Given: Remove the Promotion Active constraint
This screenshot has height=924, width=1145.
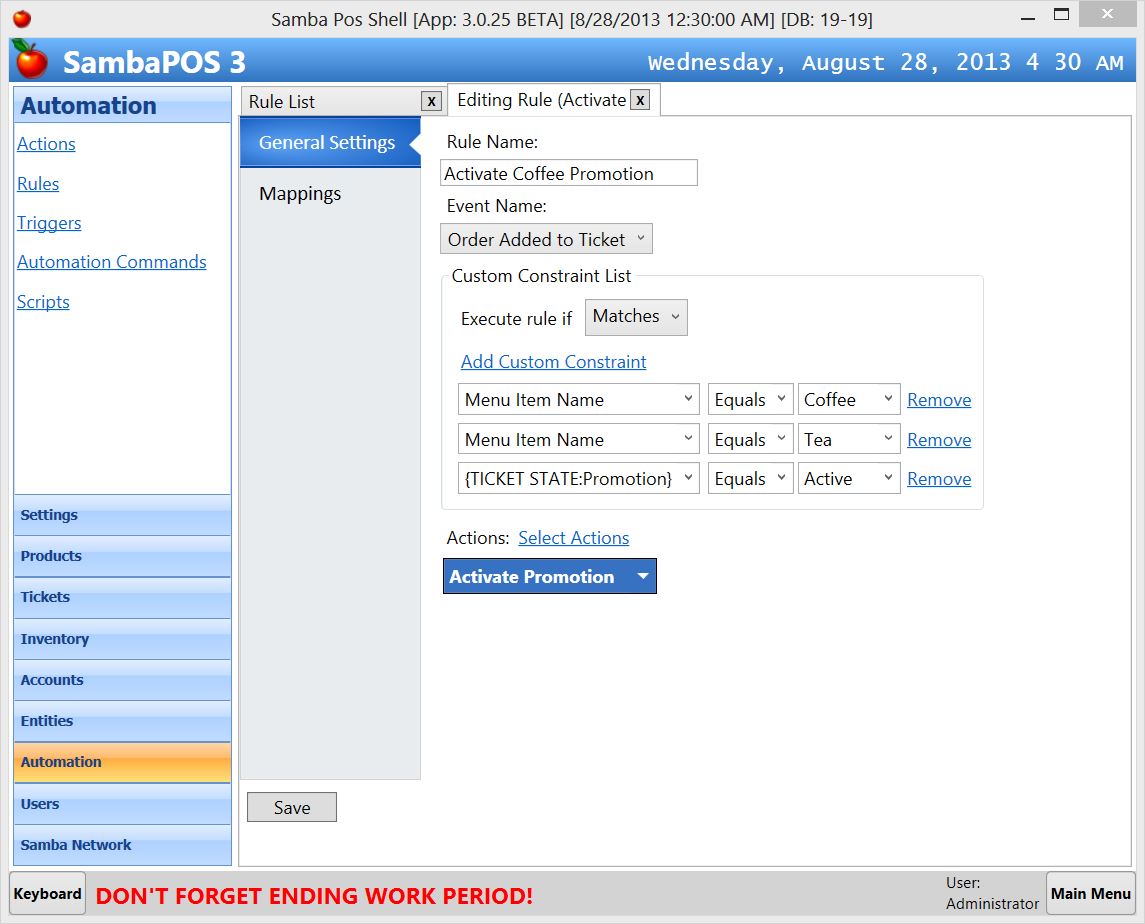Looking at the screenshot, I should tap(939, 478).
